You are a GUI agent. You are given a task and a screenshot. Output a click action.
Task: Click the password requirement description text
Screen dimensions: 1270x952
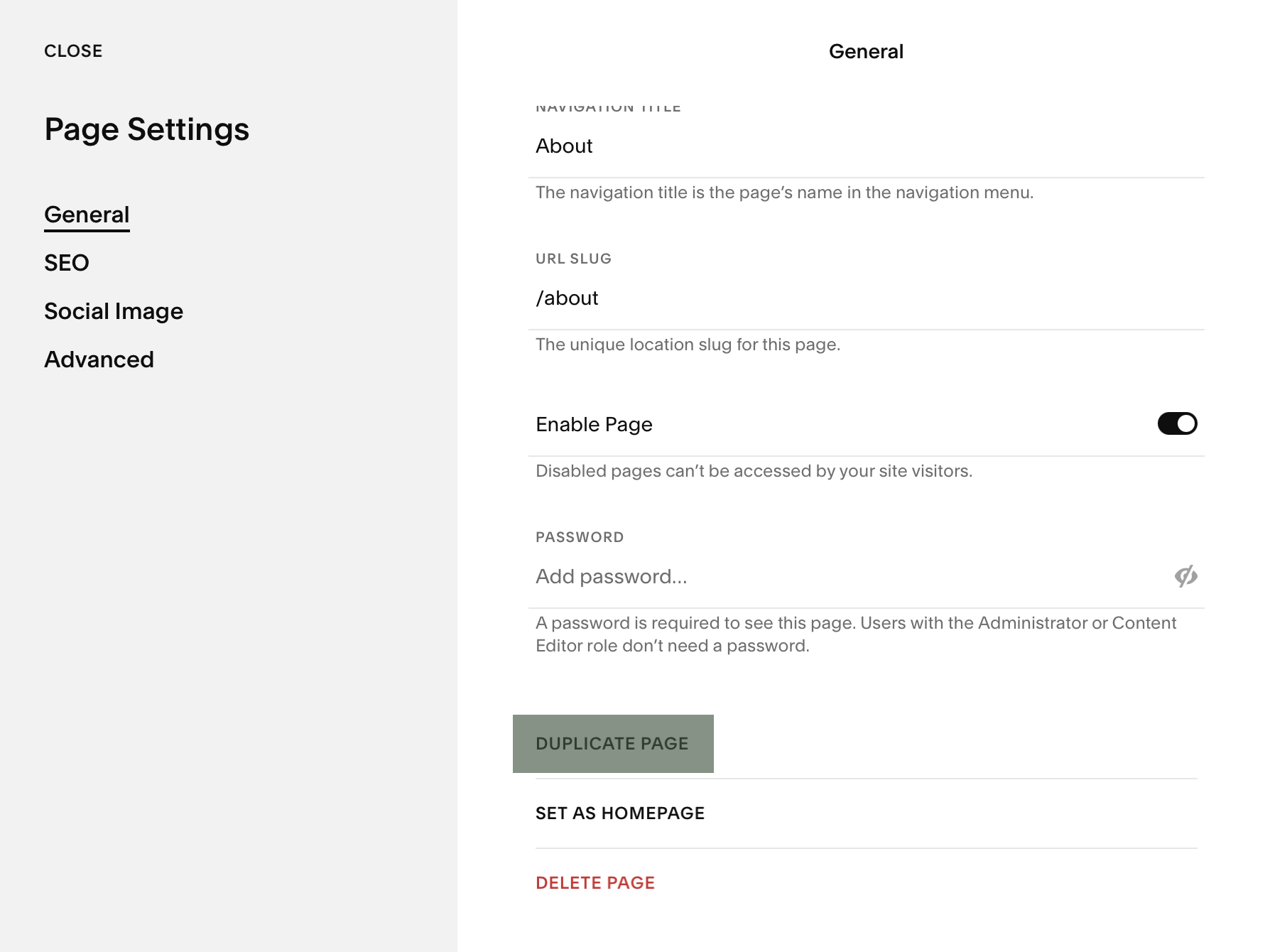pyautogui.click(x=856, y=634)
